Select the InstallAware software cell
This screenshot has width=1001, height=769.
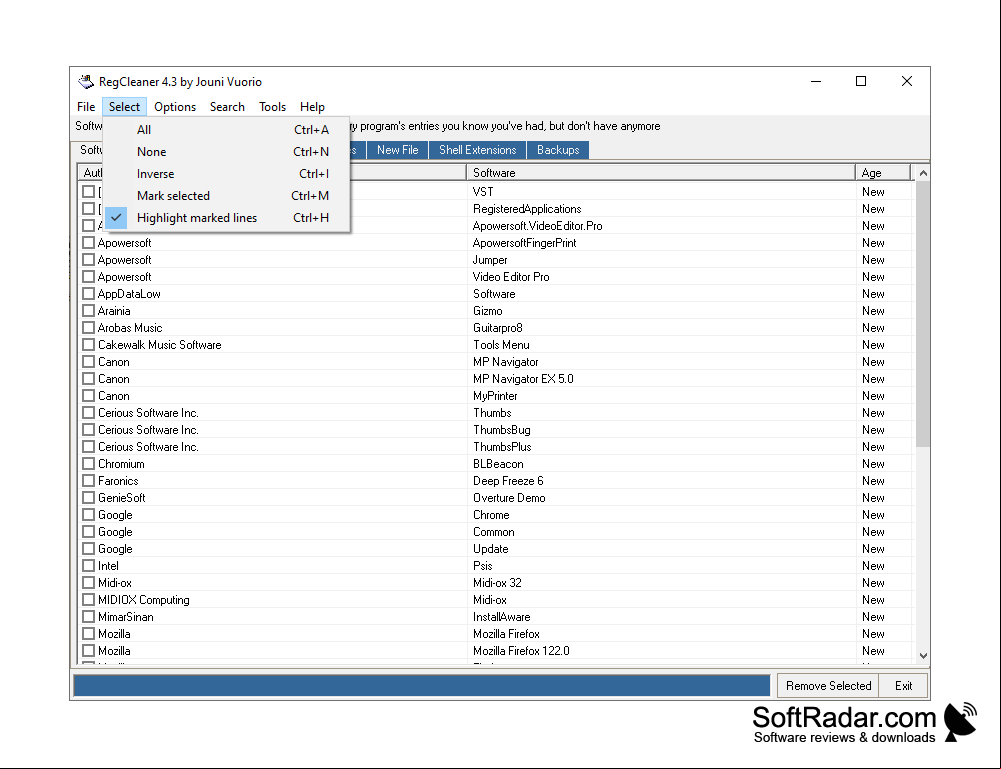click(x=502, y=617)
